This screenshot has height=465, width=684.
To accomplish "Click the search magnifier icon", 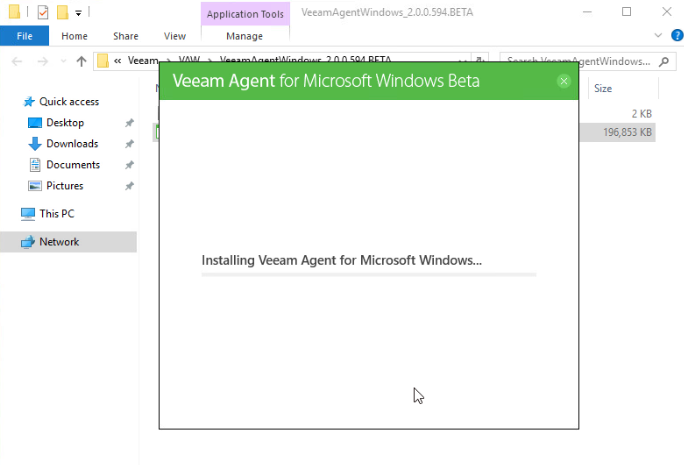I will coord(664,62).
